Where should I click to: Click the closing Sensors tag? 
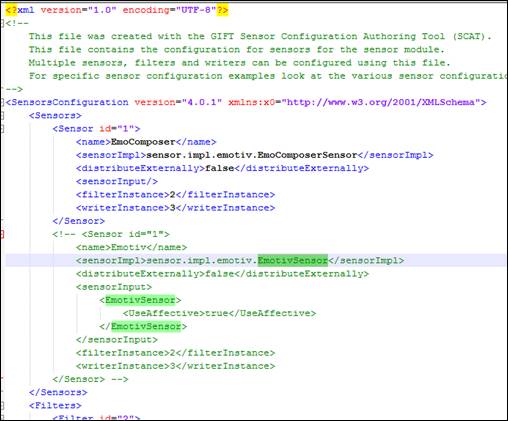point(58,392)
